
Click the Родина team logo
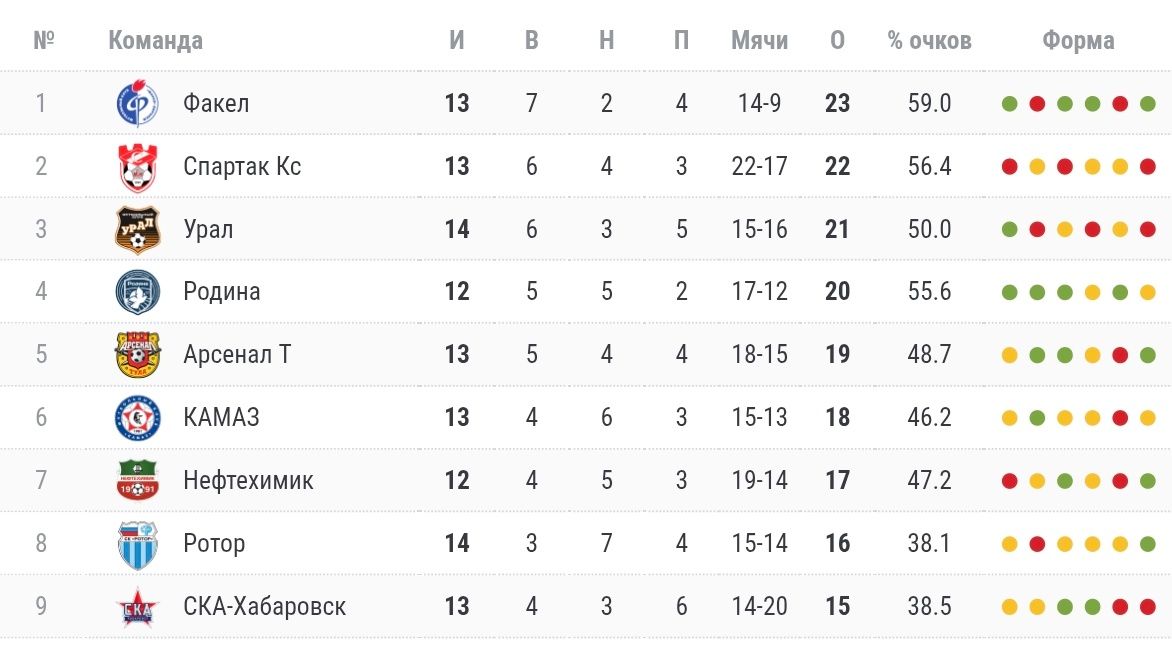click(137, 292)
